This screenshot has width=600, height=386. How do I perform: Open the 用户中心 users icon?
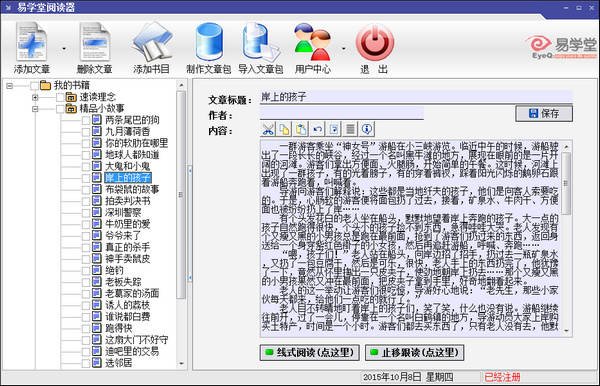313,41
